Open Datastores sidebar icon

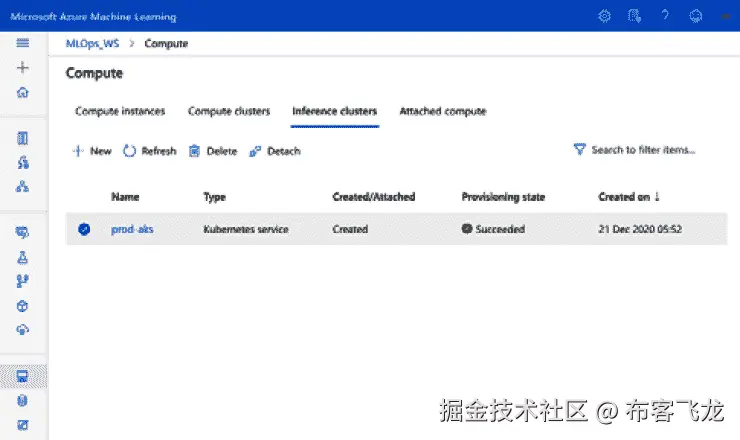tap(23, 401)
